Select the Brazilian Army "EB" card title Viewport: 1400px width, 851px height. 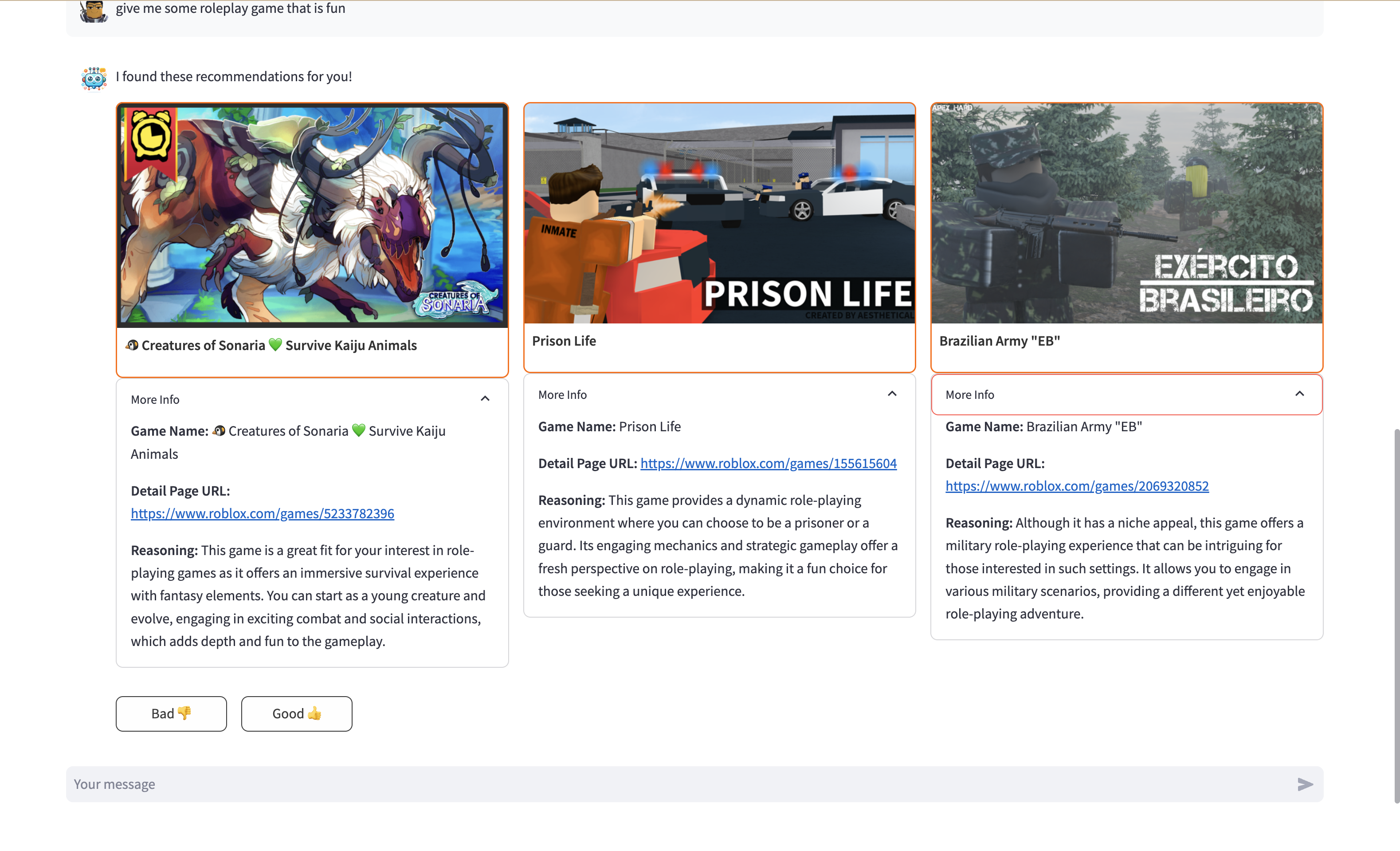point(1000,341)
